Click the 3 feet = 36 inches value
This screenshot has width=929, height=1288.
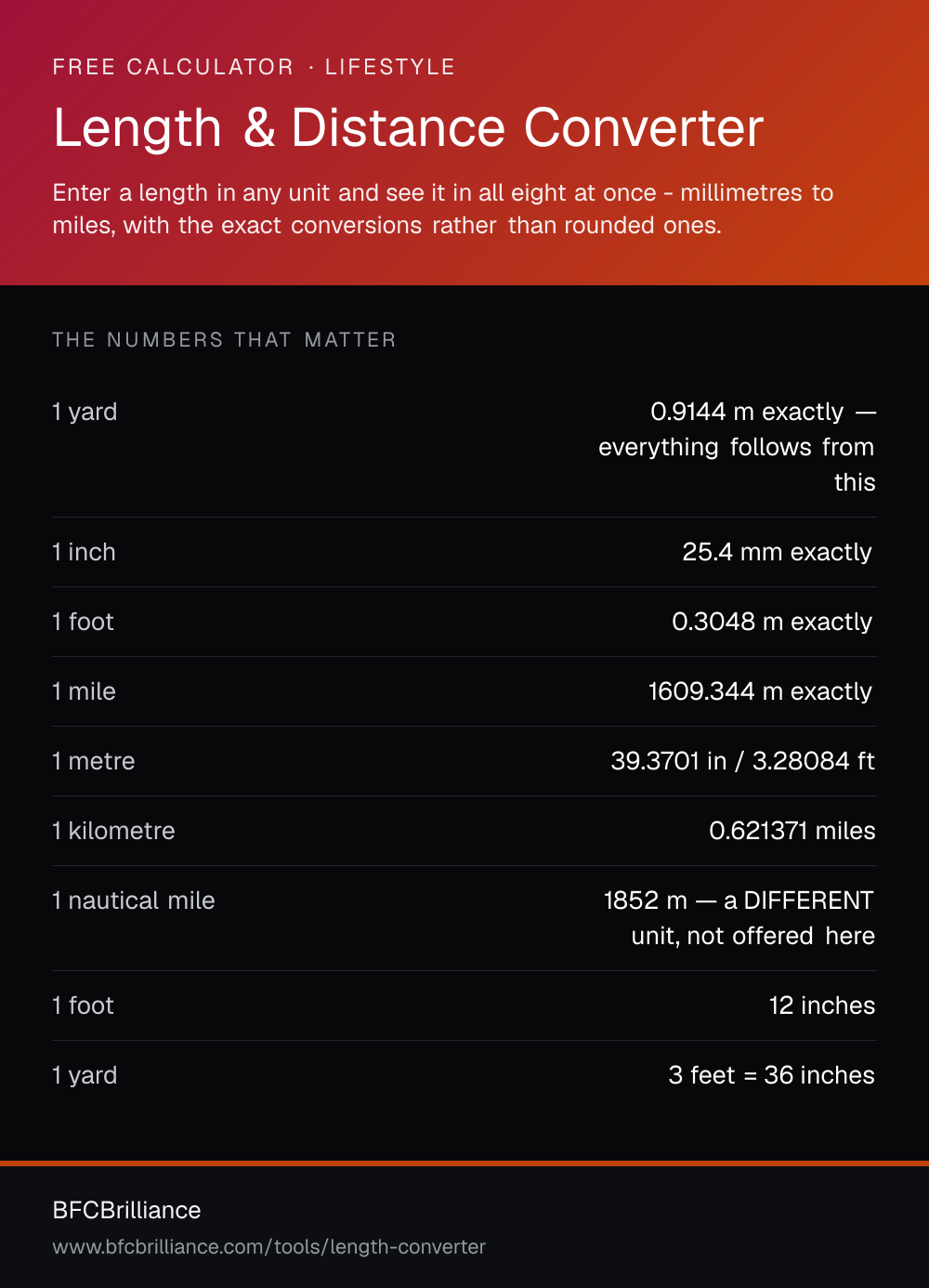[771, 1075]
